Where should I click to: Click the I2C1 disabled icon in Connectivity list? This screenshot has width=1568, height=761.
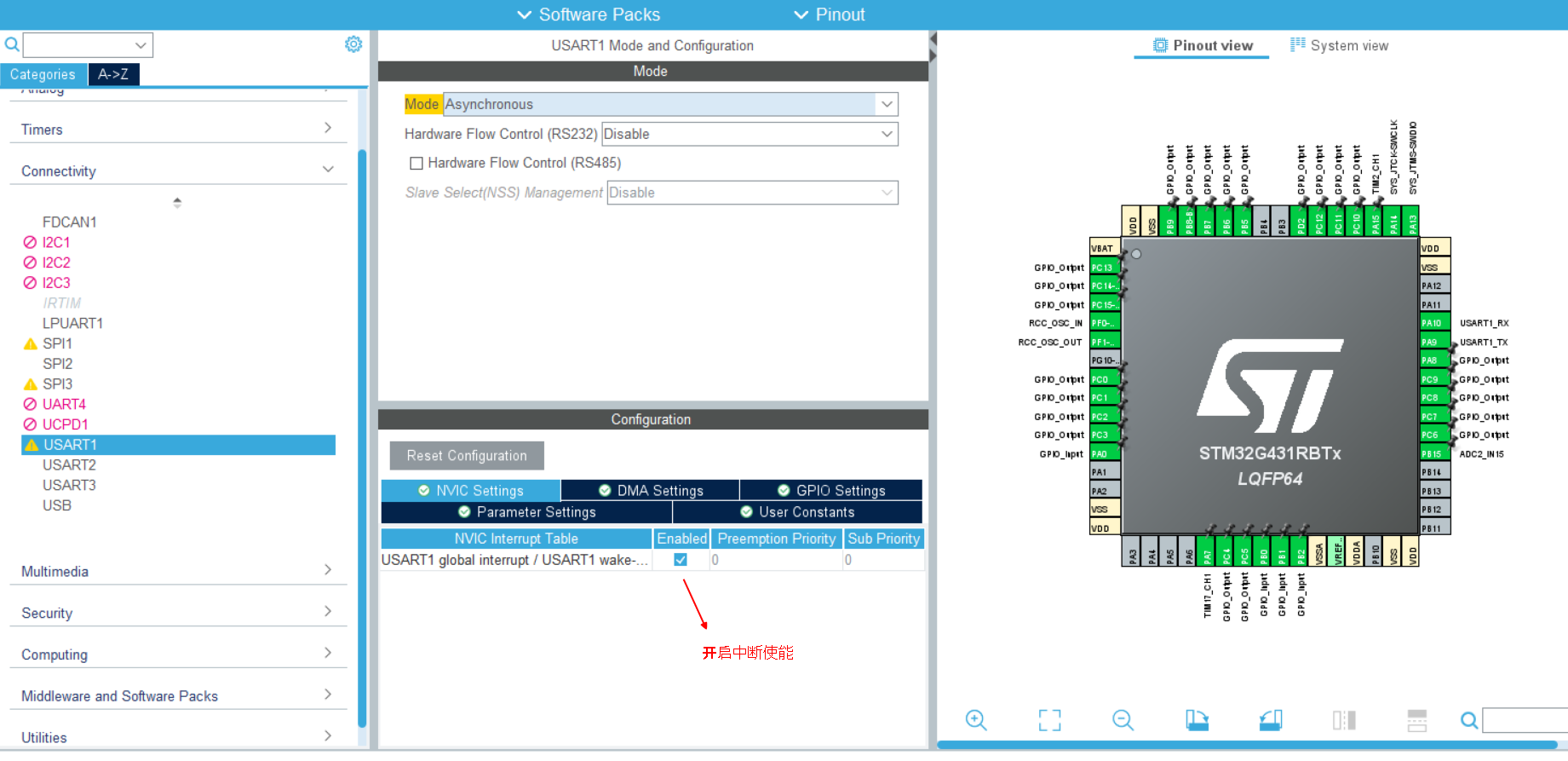point(30,242)
